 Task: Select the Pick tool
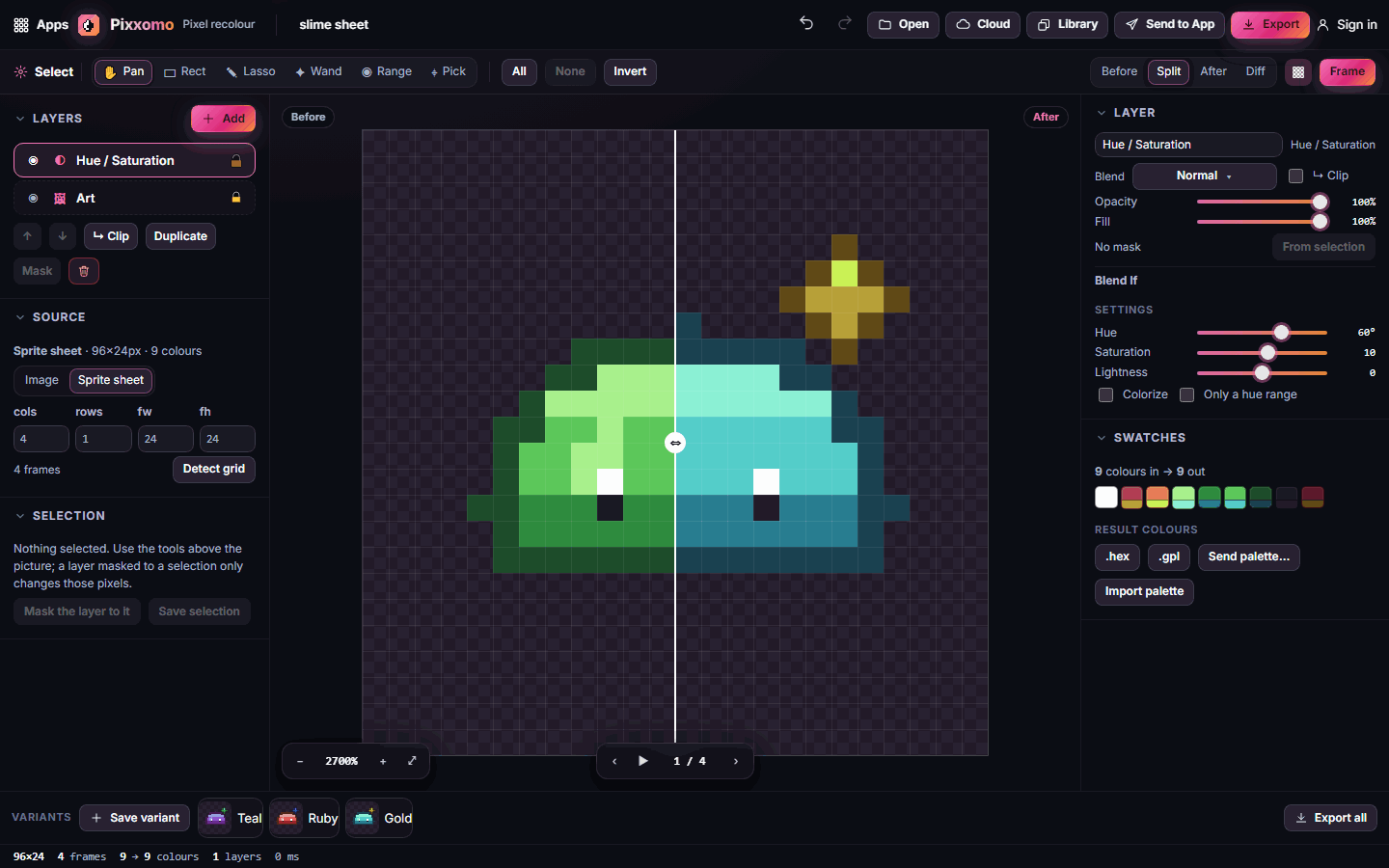[449, 71]
